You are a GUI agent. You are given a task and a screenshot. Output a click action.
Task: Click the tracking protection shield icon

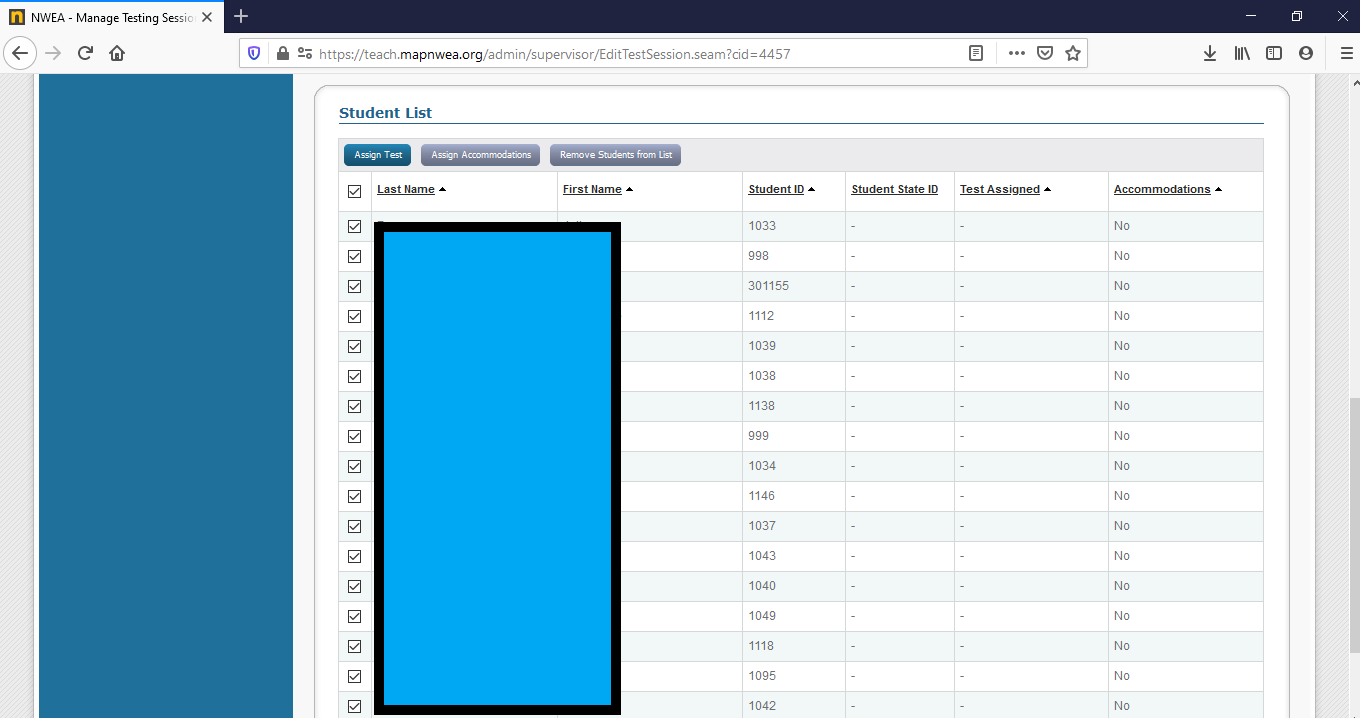pyautogui.click(x=255, y=53)
